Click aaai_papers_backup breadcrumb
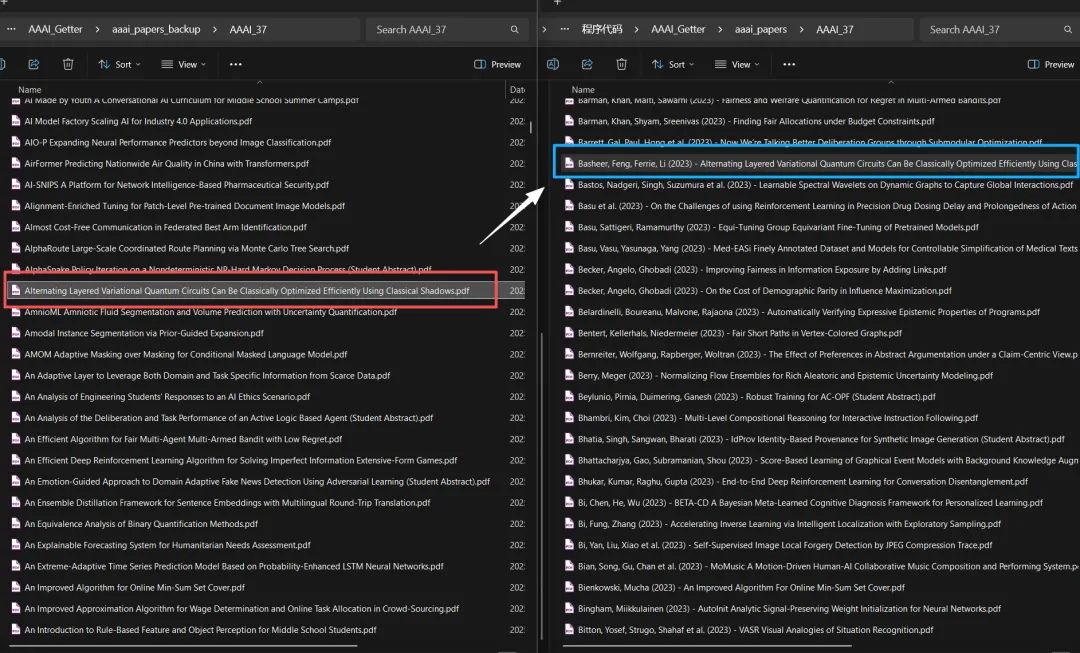Image resolution: width=1080 pixels, height=653 pixels. pyautogui.click(x=156, y=30)
